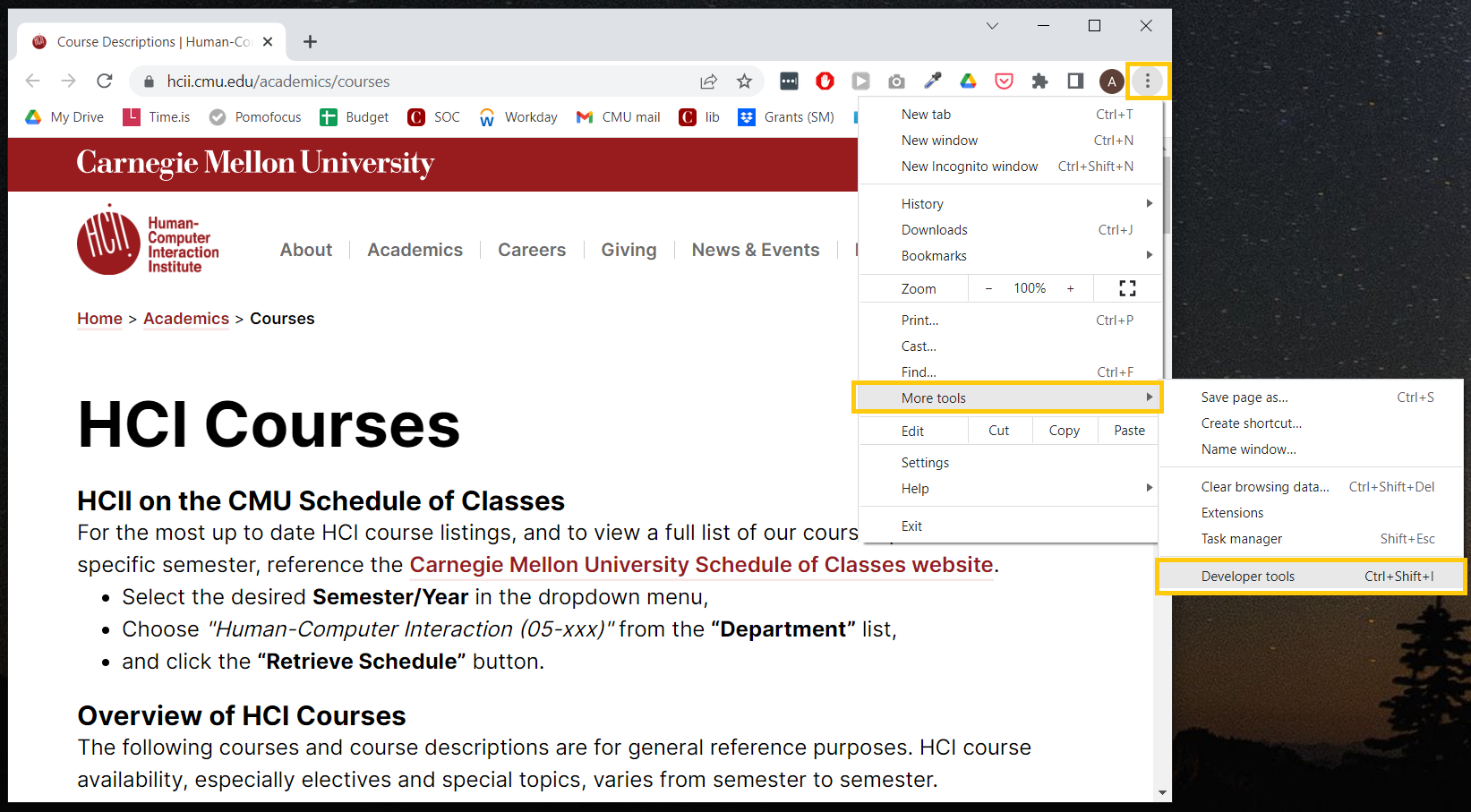This screenshot has width=1471, height=812.
Task: Open the side panel icon
Action: pos(1075,81)
